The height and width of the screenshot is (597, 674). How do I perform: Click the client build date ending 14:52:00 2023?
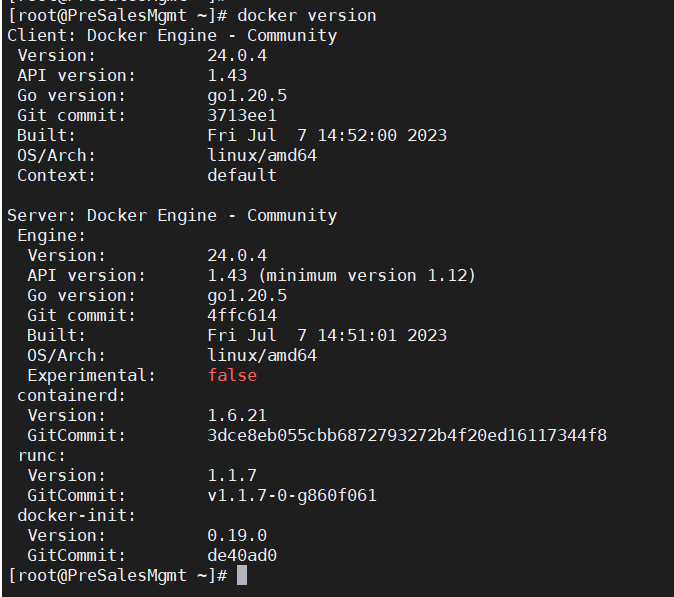coord(327,135)
